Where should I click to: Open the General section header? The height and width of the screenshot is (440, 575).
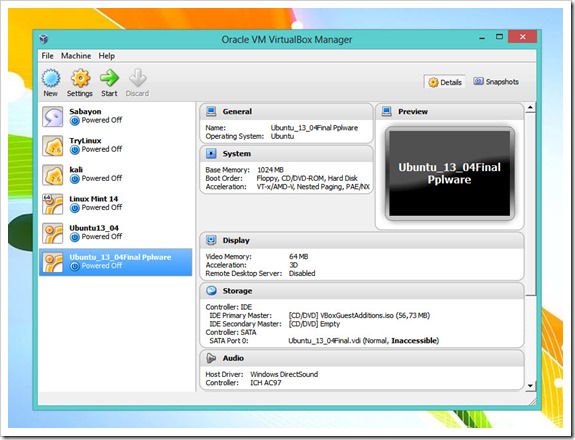click(286, 111)
